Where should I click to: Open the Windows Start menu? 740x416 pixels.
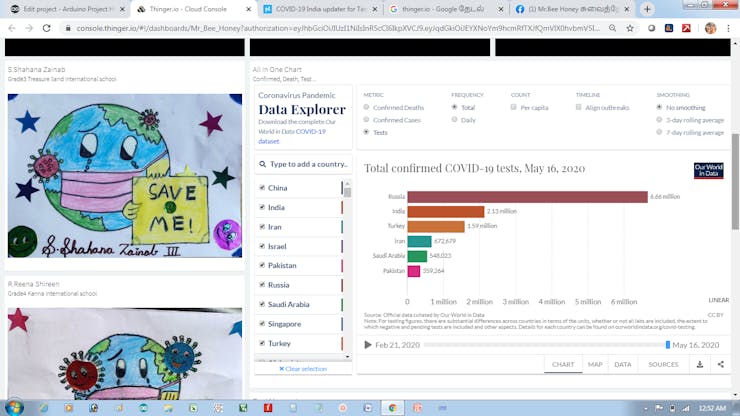click(x=12, y=407)
